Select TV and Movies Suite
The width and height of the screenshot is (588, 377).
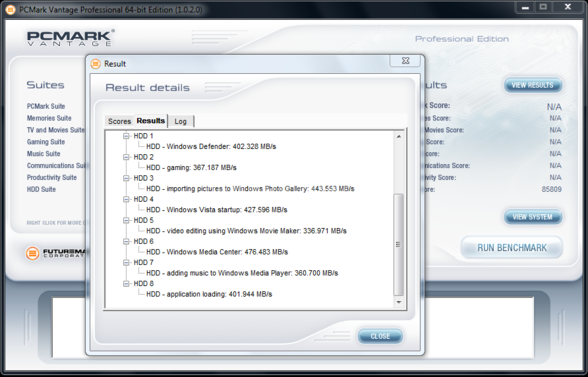(56, 130)
